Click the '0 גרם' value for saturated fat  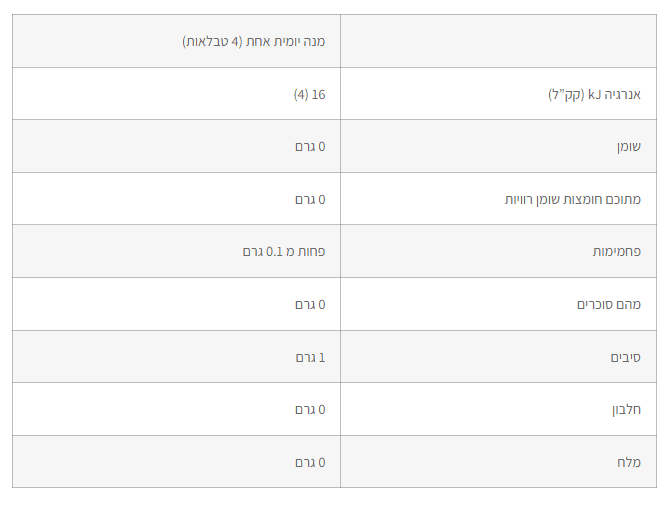(x=310, y=200)
